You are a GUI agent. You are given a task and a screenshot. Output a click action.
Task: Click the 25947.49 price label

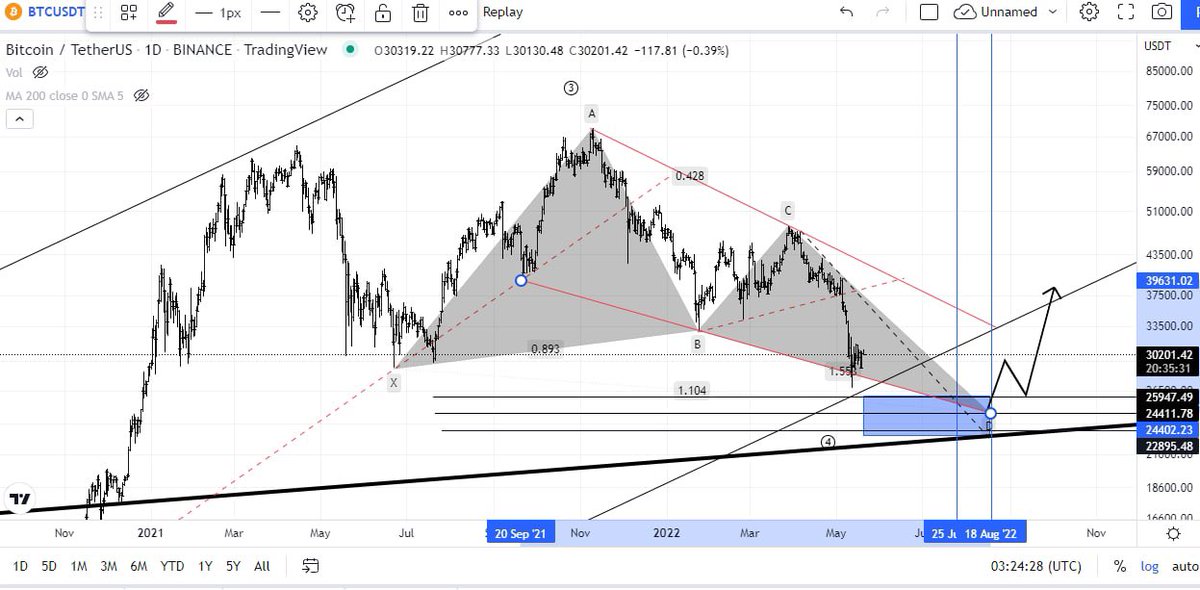point(1168,397)
